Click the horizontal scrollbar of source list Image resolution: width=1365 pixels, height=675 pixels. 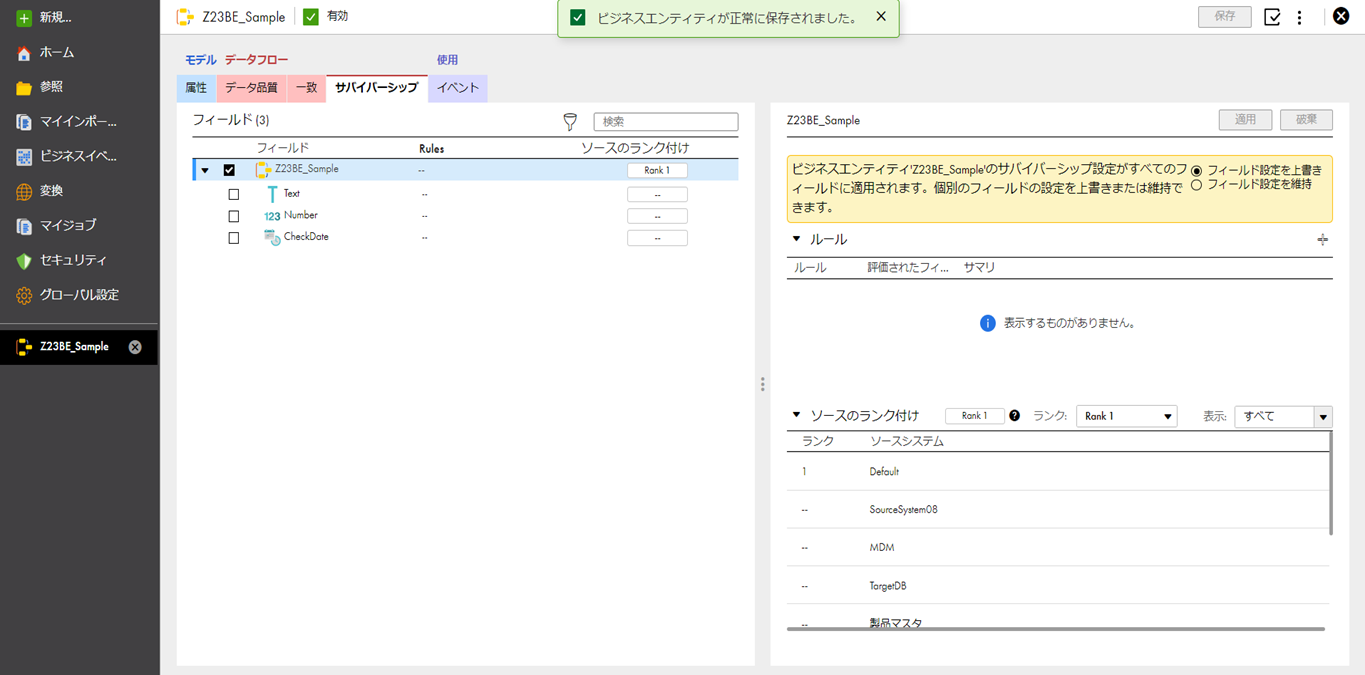1056,629
